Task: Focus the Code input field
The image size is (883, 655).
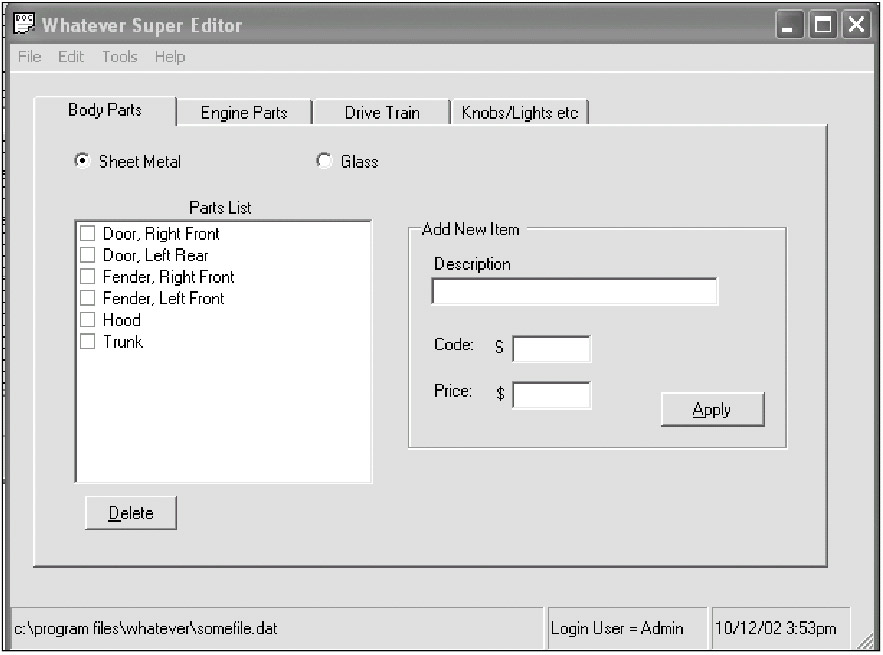Action: 551,349
